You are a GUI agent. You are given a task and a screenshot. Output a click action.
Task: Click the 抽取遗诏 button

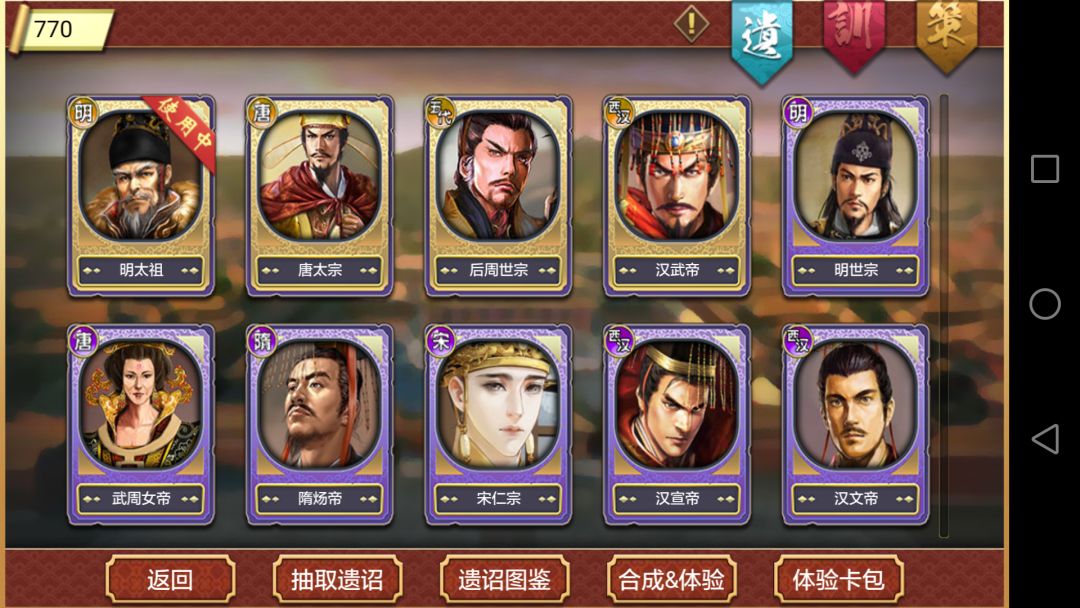338,579
